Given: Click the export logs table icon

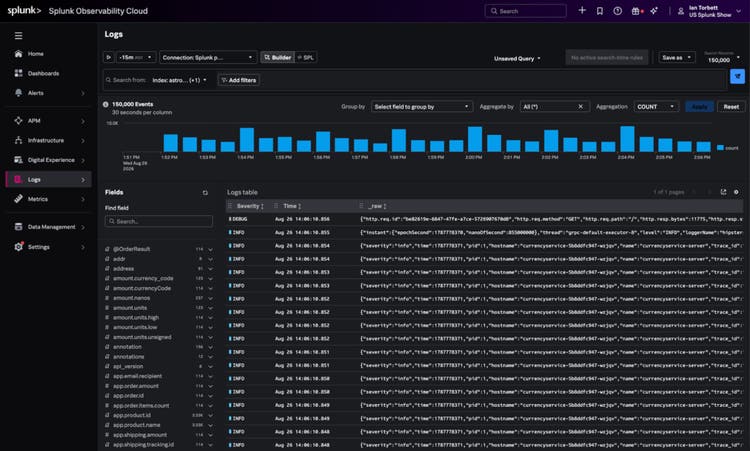Looking at the screenshot, I should [x=723, y=192].
